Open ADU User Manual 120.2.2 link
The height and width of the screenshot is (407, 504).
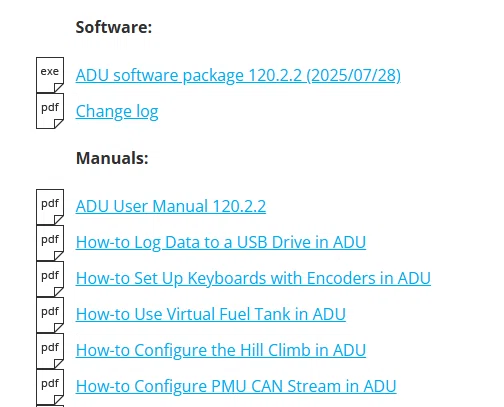point(171,206)
